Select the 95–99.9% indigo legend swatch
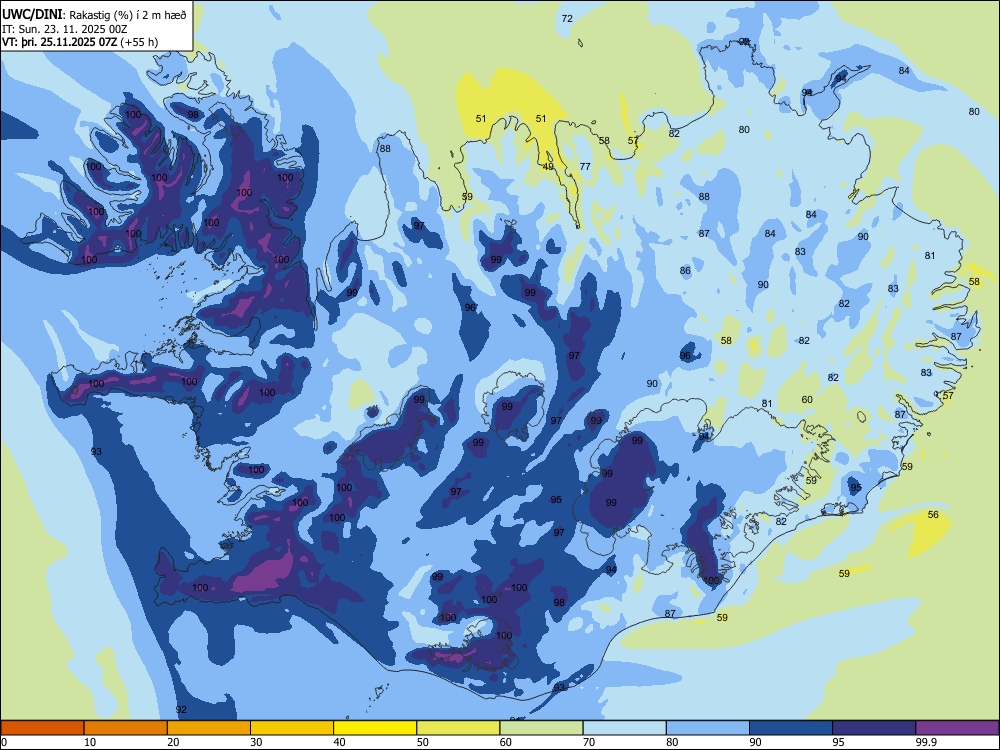This screenshot has width=1000, height=750. (x=874, y=728)
